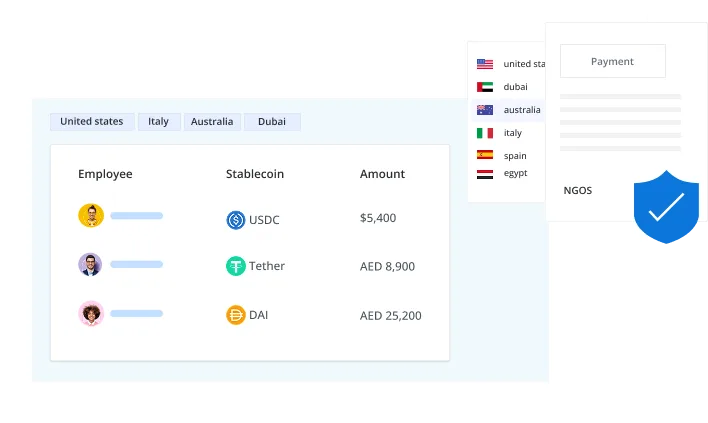Click the Payment field box
This screenshot has width=708, height=423.
pyautogui.click(x=613, y=61)
